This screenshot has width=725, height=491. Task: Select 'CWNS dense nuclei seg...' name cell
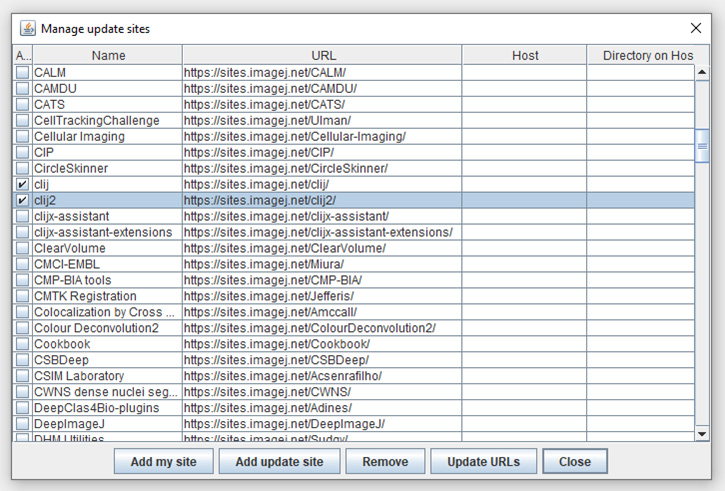coord(107,392)
